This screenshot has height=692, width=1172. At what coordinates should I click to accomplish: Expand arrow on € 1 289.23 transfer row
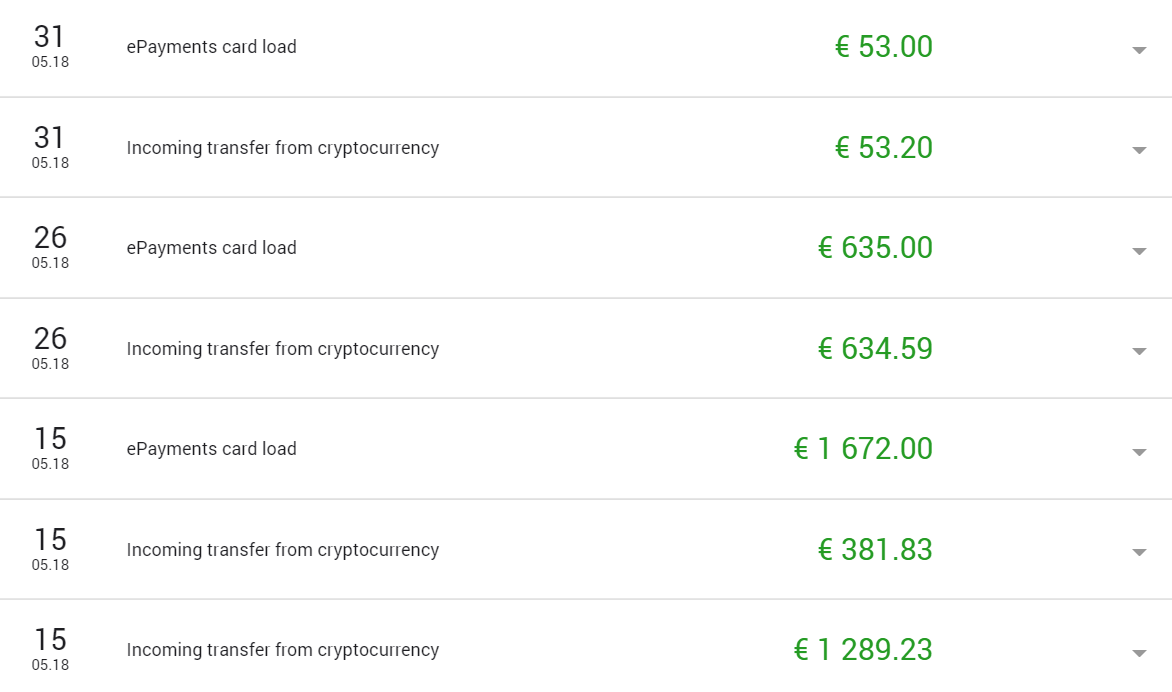(x=1139, y=653)
